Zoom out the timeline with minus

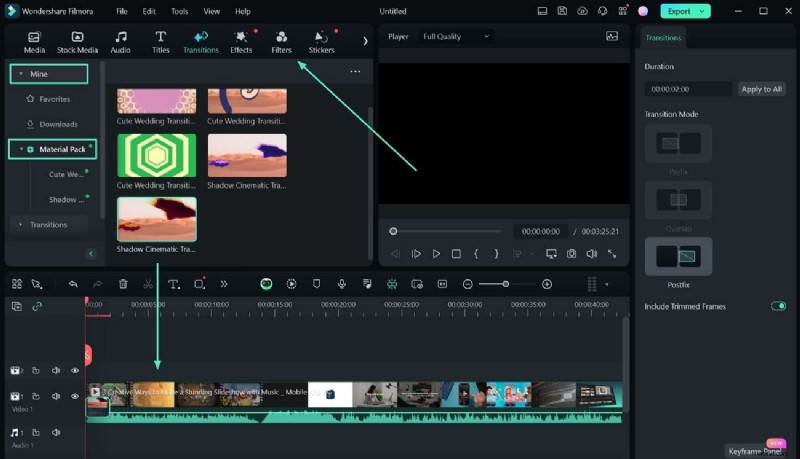click(x=467, y=284)
